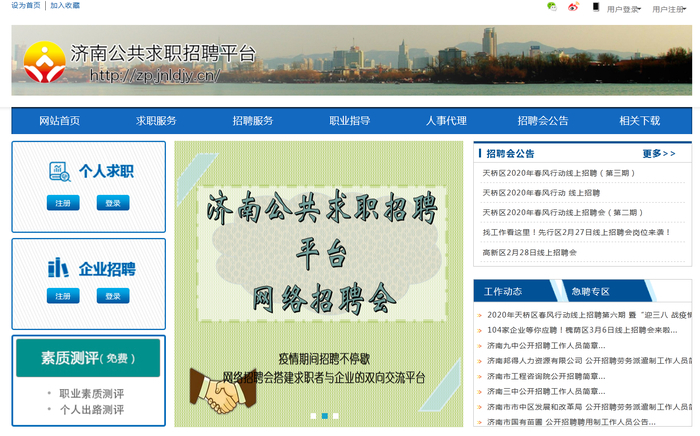This screenshot has width=700, height=436.
Task: Click the 更多>> link in 招聘会公告
Action: (x=659, y=154)
